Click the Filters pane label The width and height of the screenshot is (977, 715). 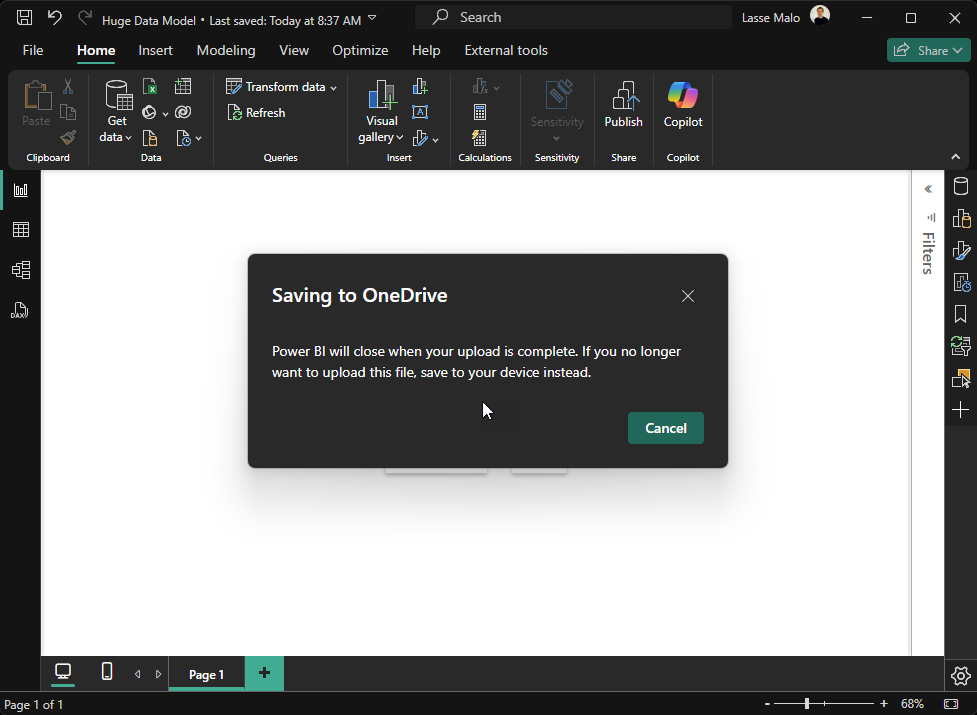[x=928, y=253]
